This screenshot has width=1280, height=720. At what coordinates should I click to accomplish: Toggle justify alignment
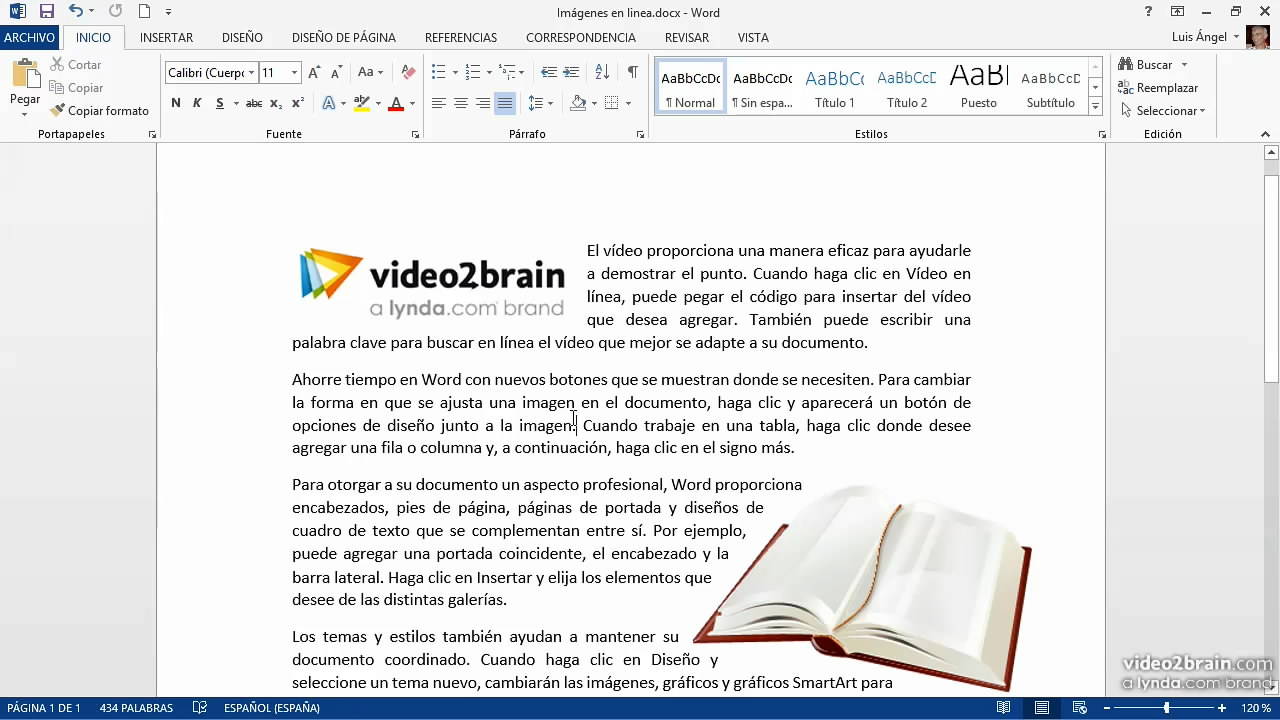click(505, 103)
